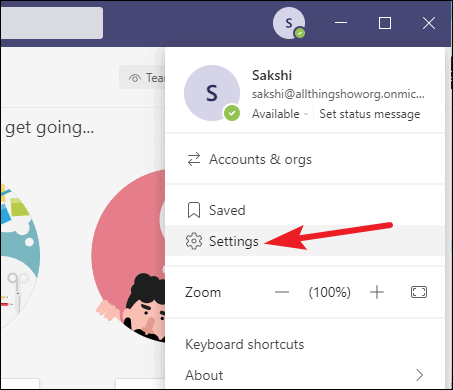Maximize the Teams window
Image resolution: width=453 pixels, height=390 pixels.
point(385,23)
